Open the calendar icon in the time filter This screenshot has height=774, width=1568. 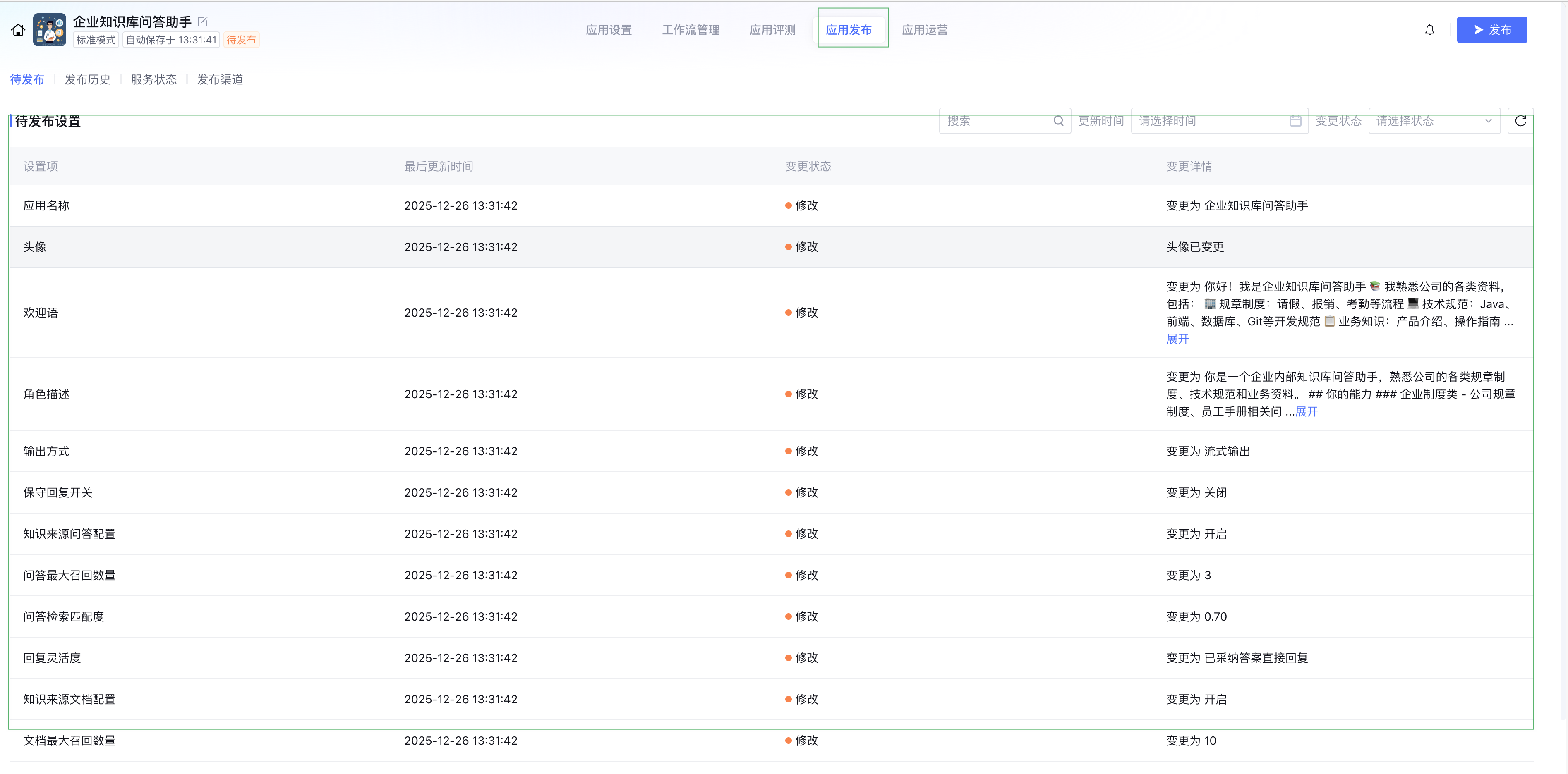click(x=1295, y=120)
